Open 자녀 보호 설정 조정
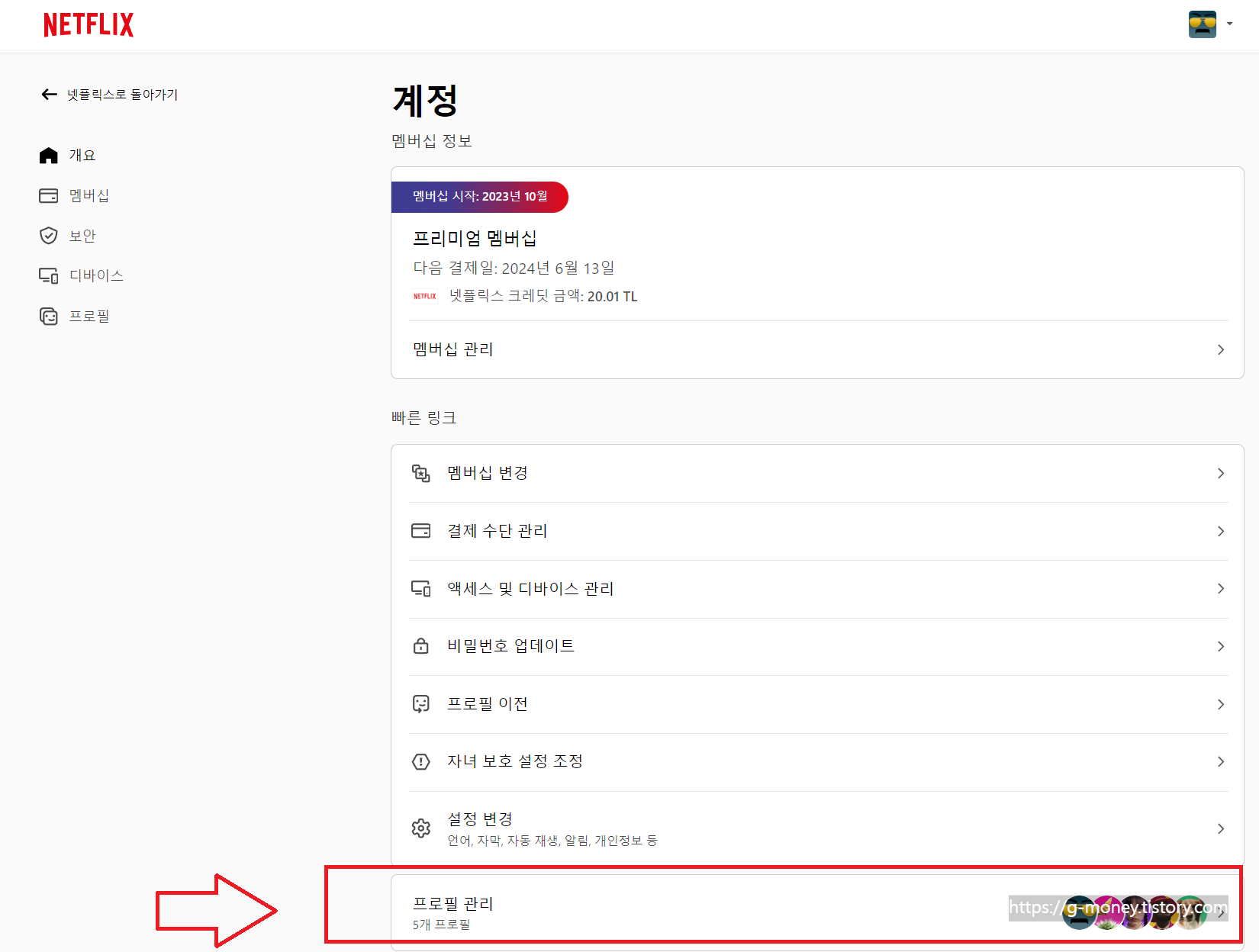The image size is (1259, 952). click(817, 761)
